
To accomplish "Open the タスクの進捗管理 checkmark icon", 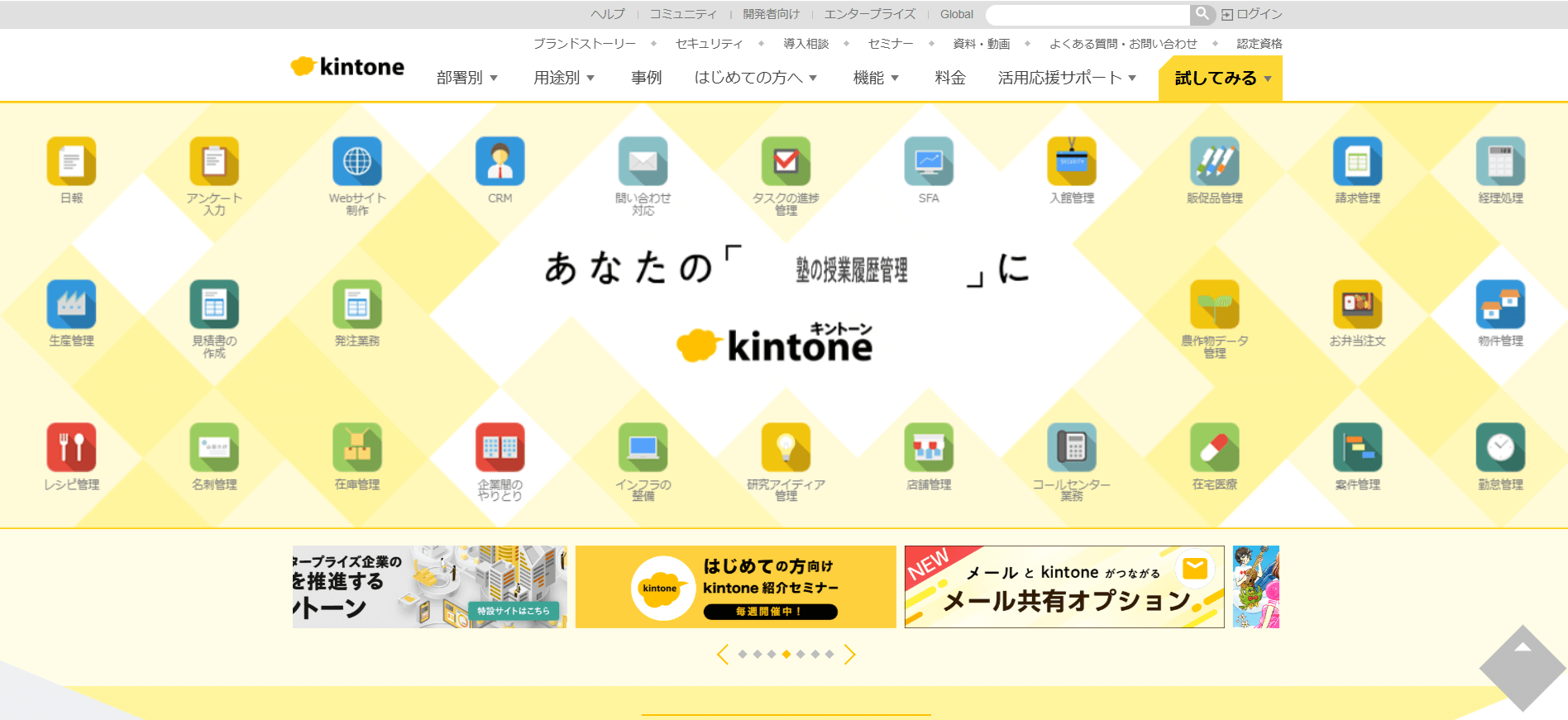I will coord(786,161).
